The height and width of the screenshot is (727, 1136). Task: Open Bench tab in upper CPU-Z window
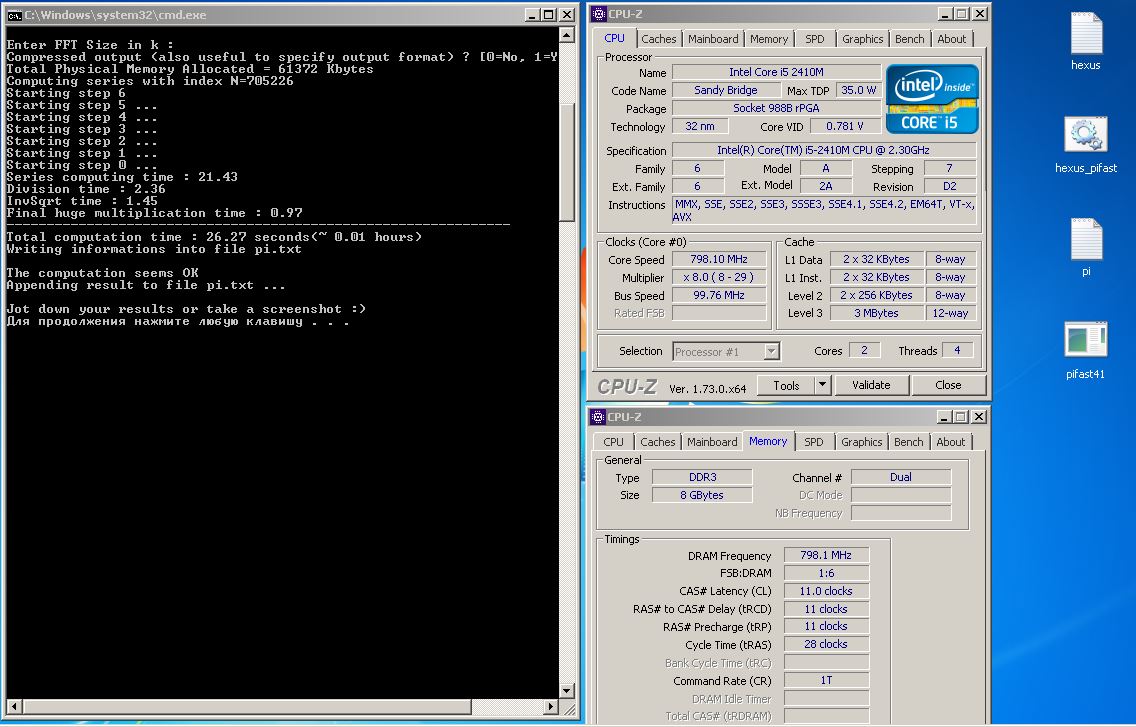point(909,39)
